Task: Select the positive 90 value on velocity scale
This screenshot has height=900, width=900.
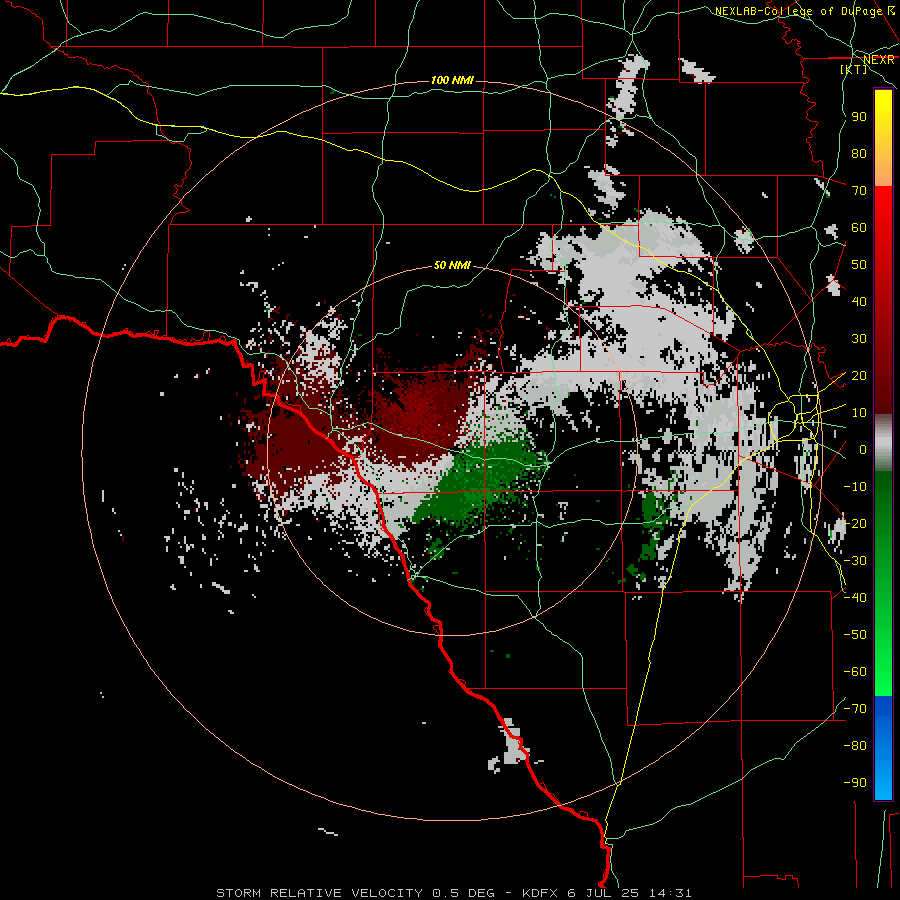Action: [x=859, y=117]
